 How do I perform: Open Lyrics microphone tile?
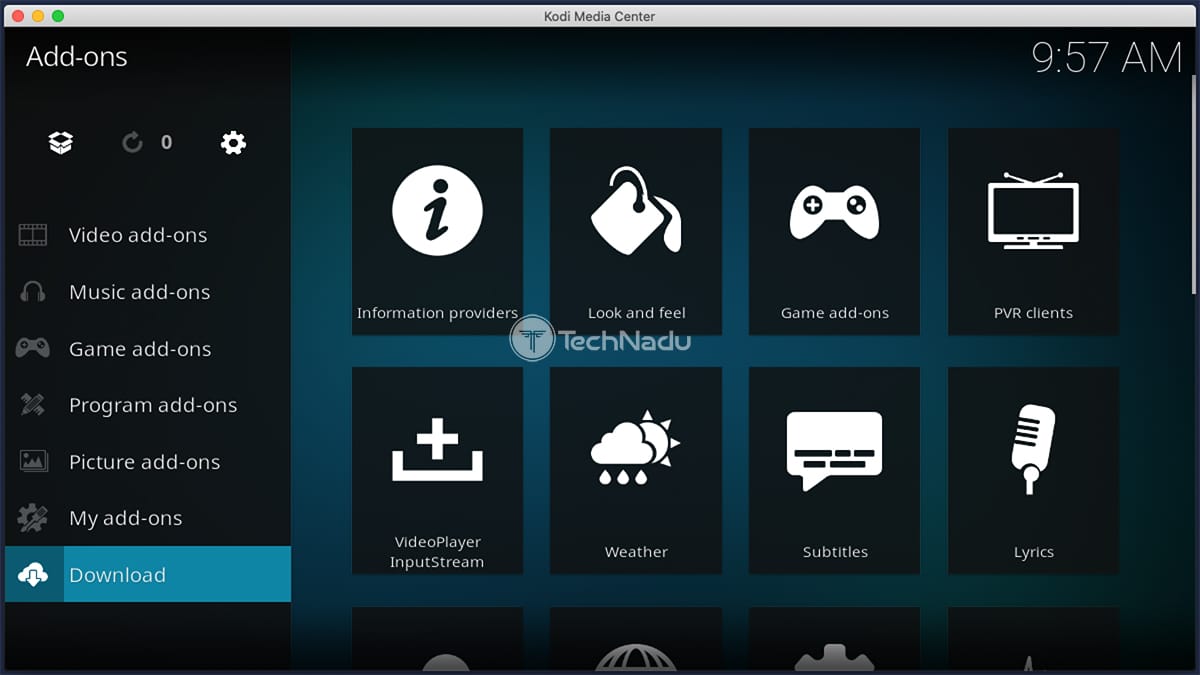point(1034,471)
